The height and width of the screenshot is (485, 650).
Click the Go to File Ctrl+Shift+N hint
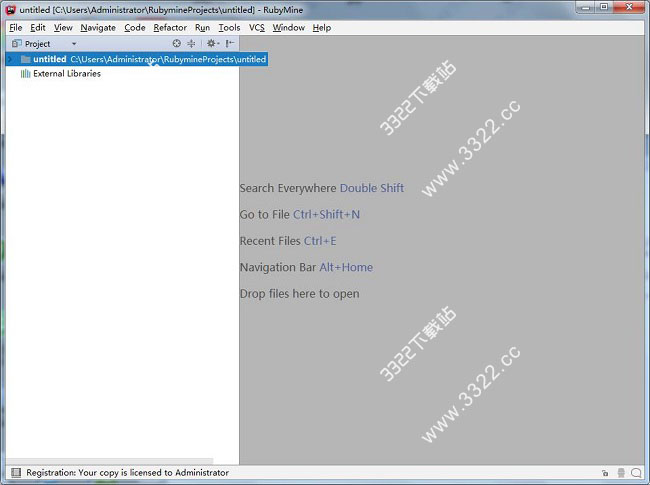(300, 215)
